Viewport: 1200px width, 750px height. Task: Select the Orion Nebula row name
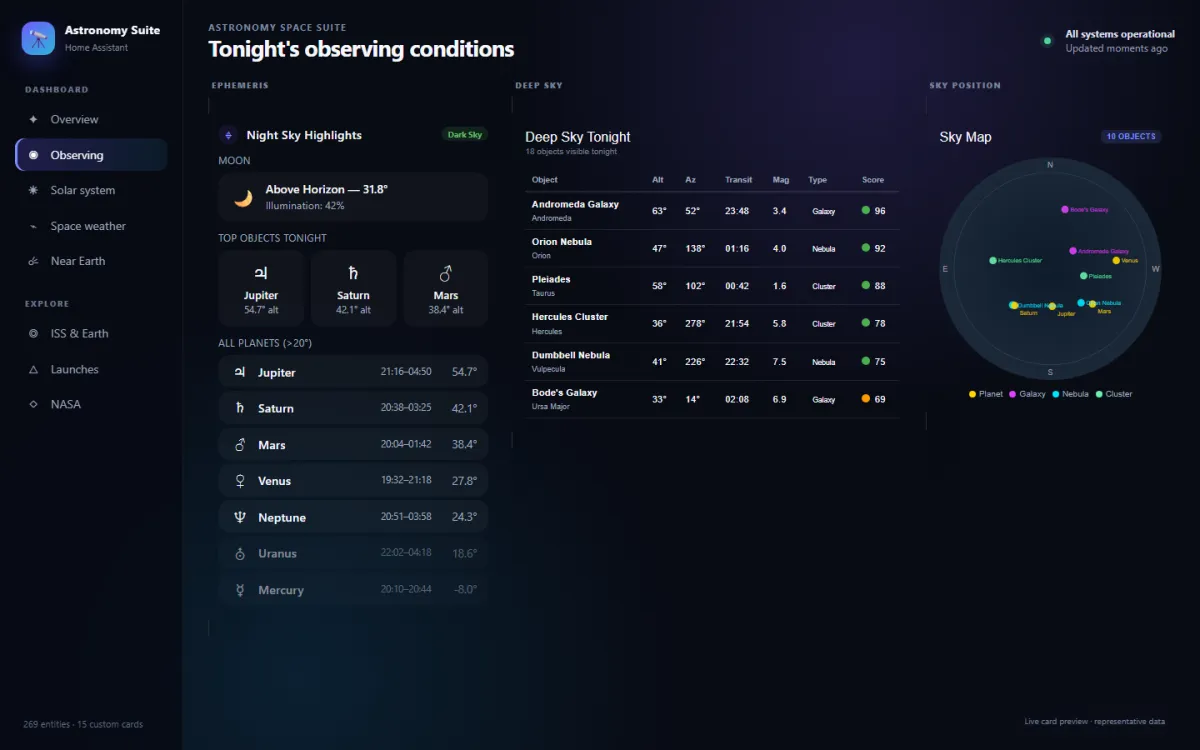(x=562, y=242)
